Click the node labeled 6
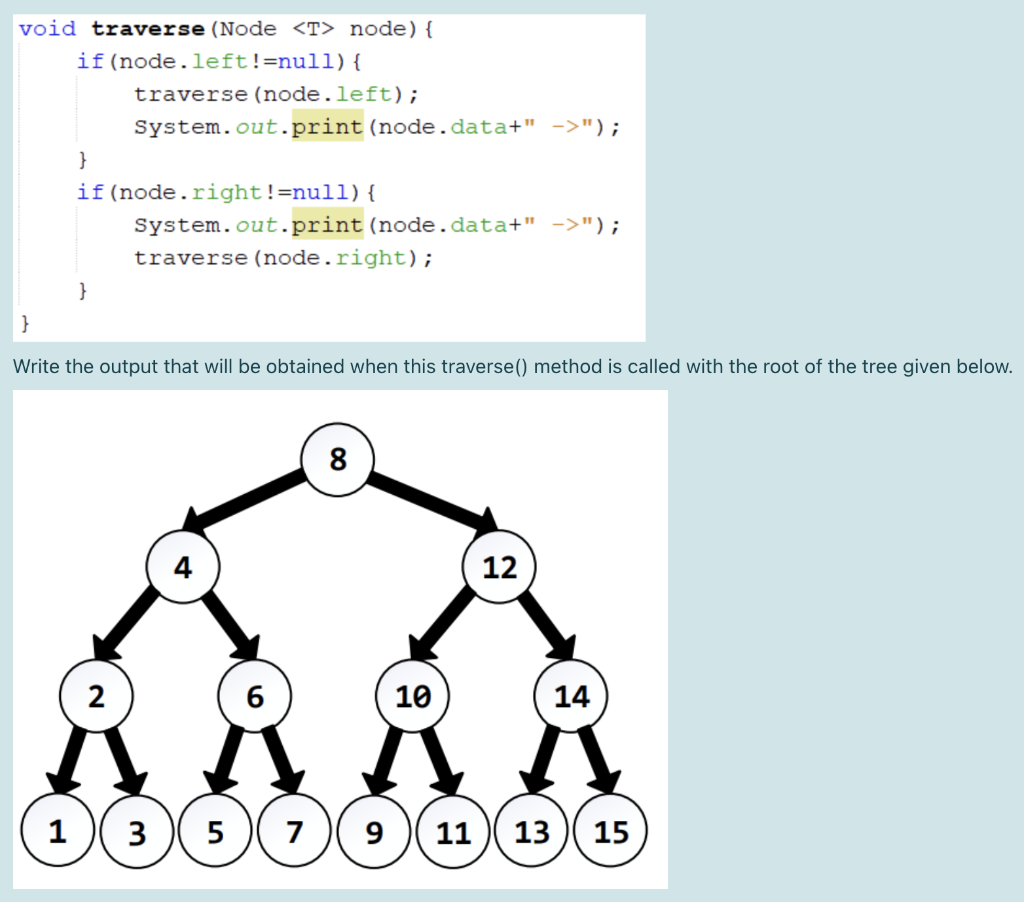The height and width of the screenshot is (902, 1024). point(256,698)
